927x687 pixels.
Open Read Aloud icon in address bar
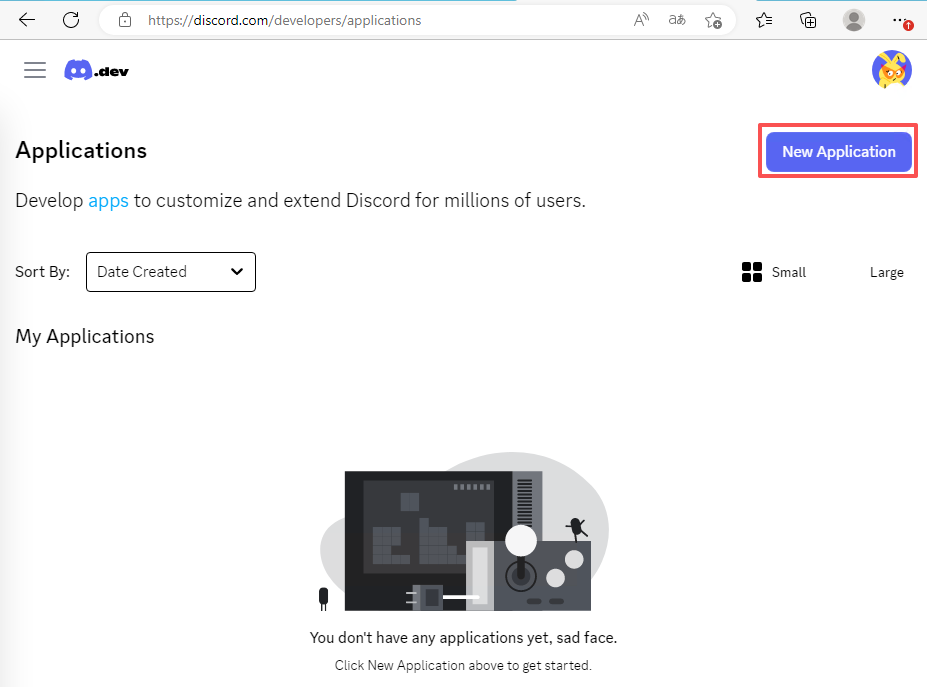641,20
